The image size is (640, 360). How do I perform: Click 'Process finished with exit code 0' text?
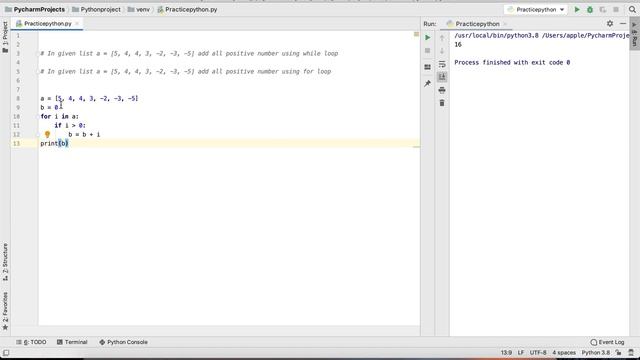(x=512, y=62)
